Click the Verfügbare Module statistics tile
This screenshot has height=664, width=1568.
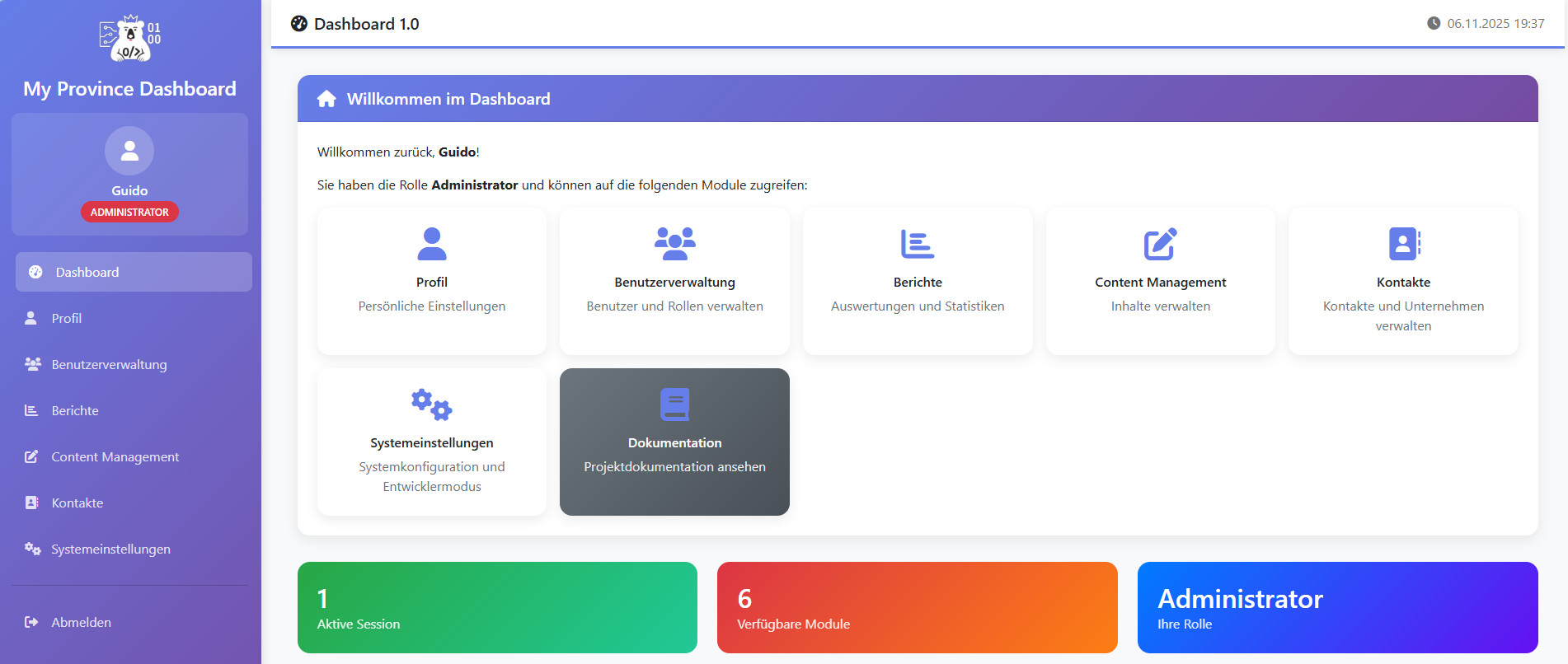click(x=917, y=607)
